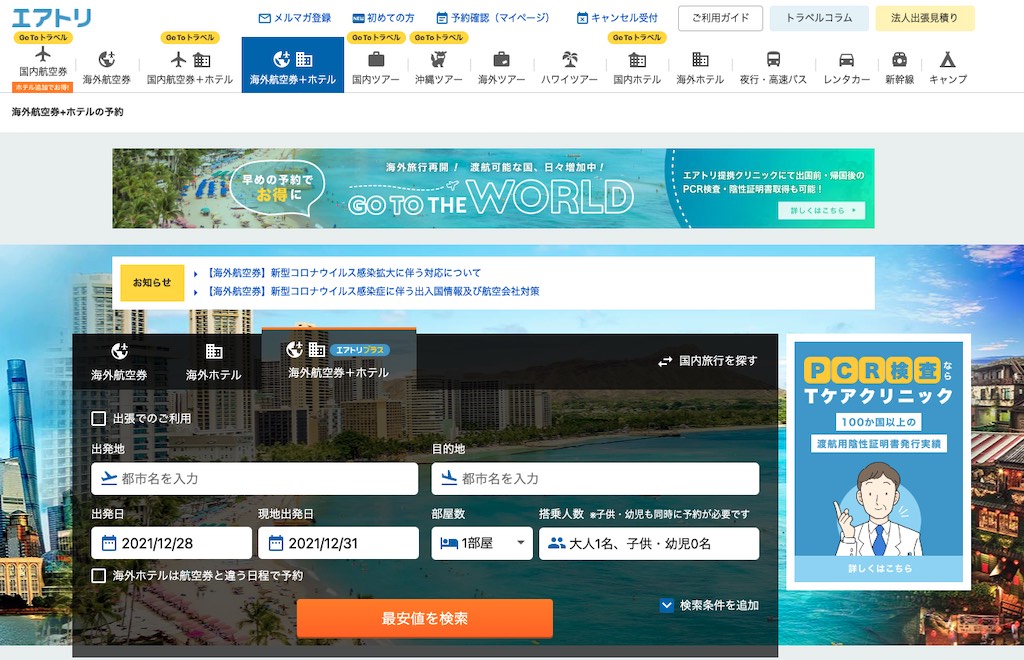The width and height of the screenshot is (1024, 660).
Task: Open the 搭乗人数 passenger selector
Action: (649, 543)
